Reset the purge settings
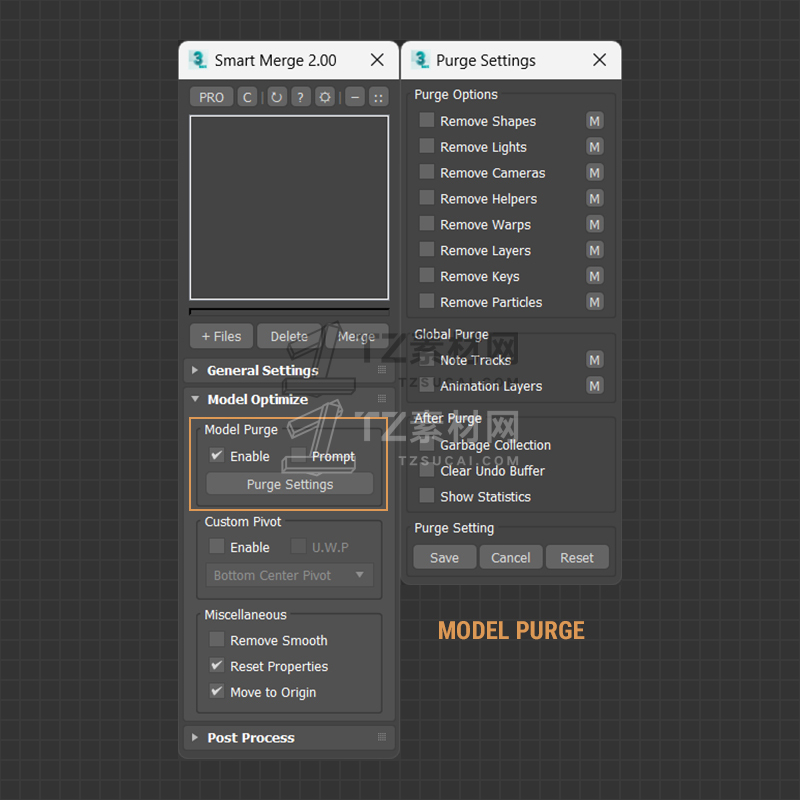The height and width of the screenshot is (800, 800). (x=577, y=557)
